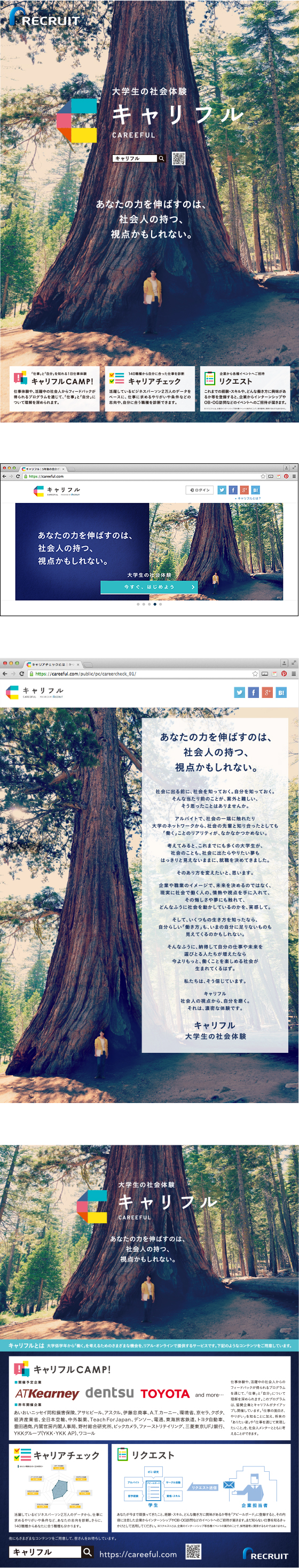299x1568 pixels.
Task: Select the second carousel dot under the homepage banner
Action: pyautogui.click(x=144, y=604)
